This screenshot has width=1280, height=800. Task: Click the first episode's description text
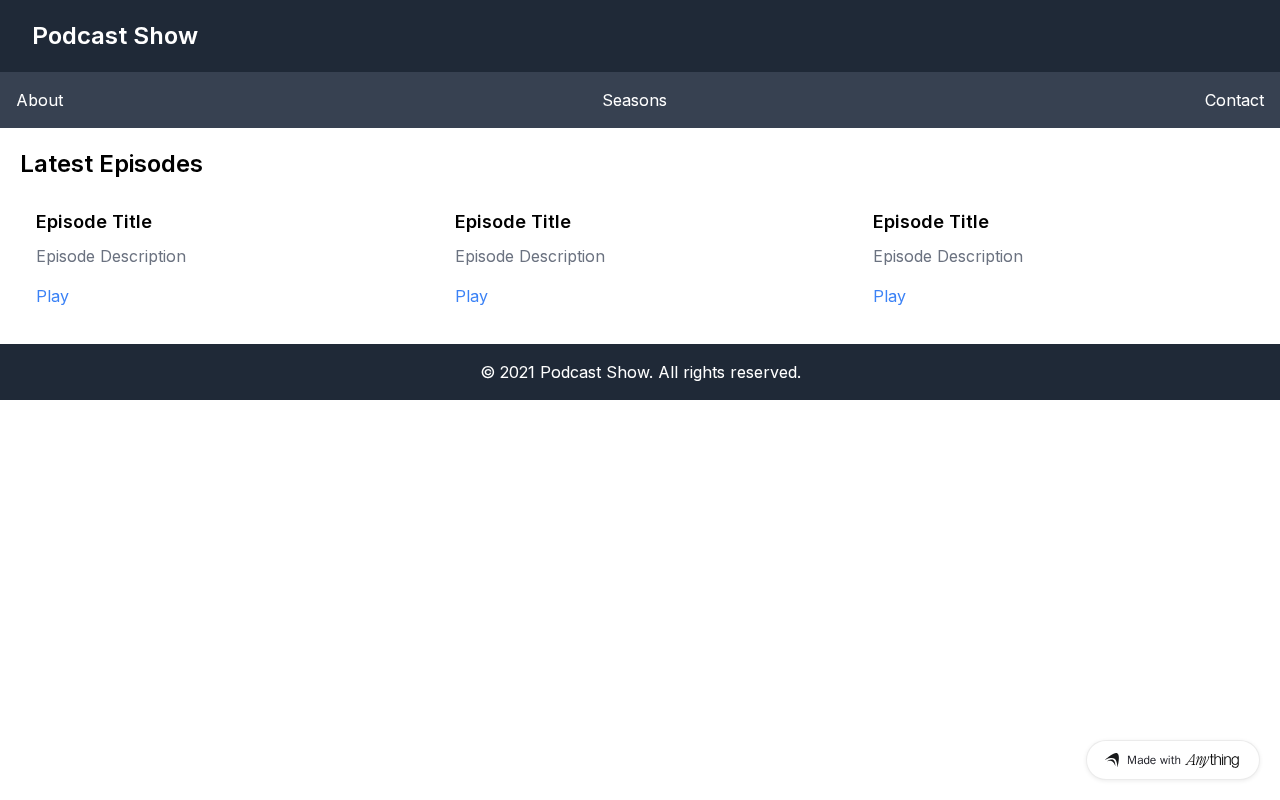click(111, 256)
